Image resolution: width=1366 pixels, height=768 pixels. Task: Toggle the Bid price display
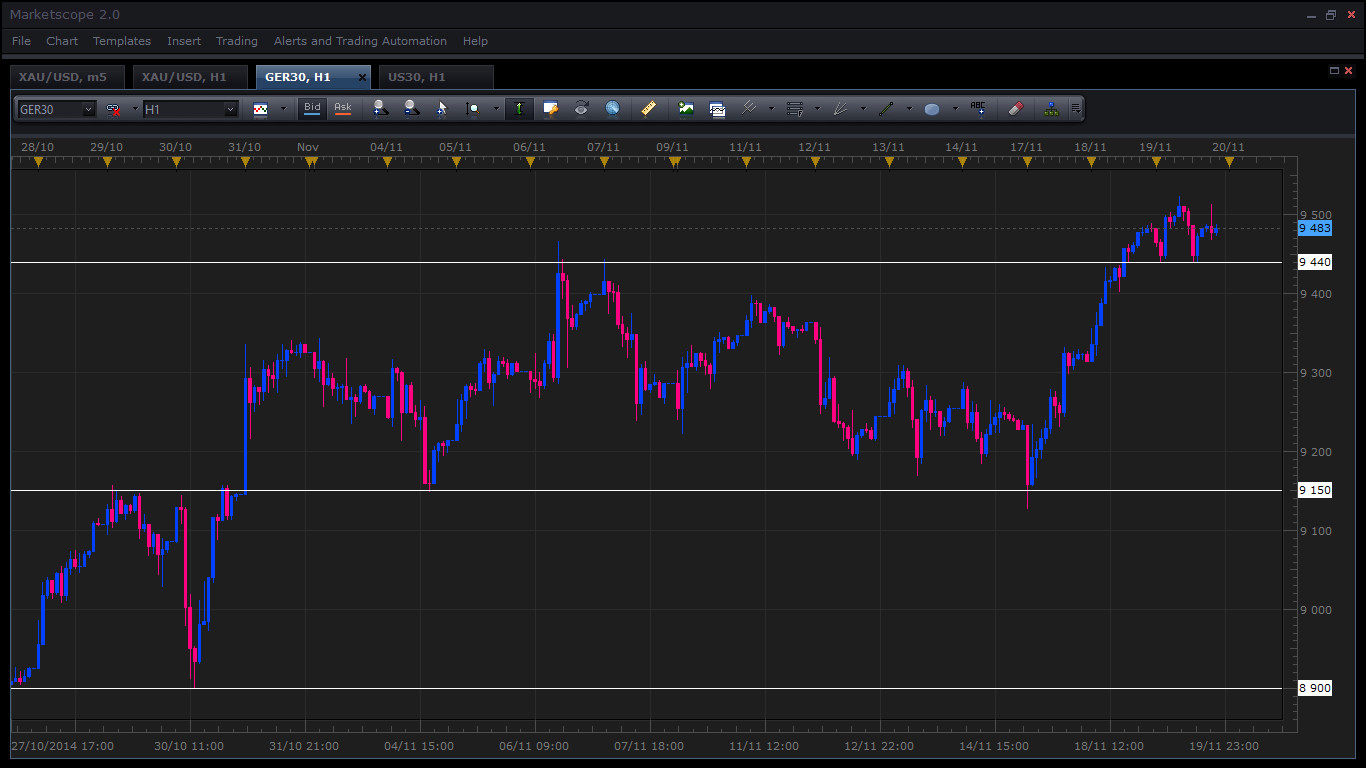pos(312,108)
